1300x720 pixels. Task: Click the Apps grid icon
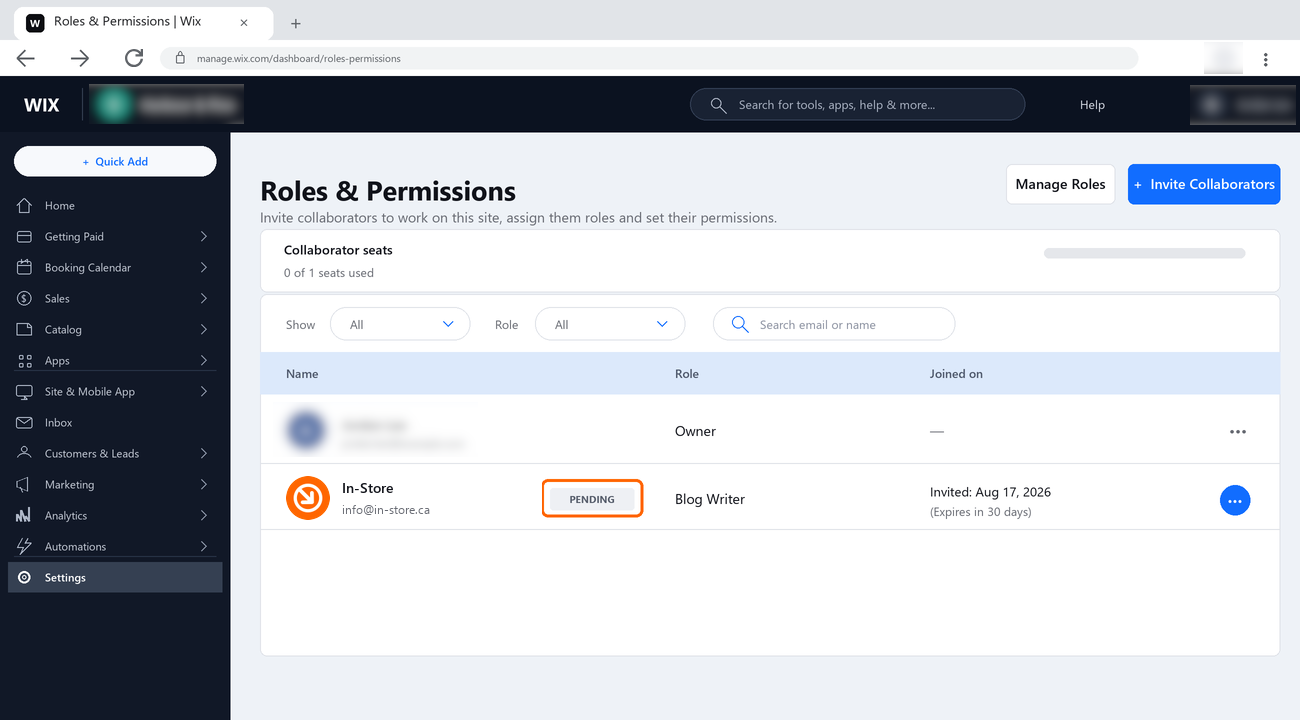pos(25,361)
